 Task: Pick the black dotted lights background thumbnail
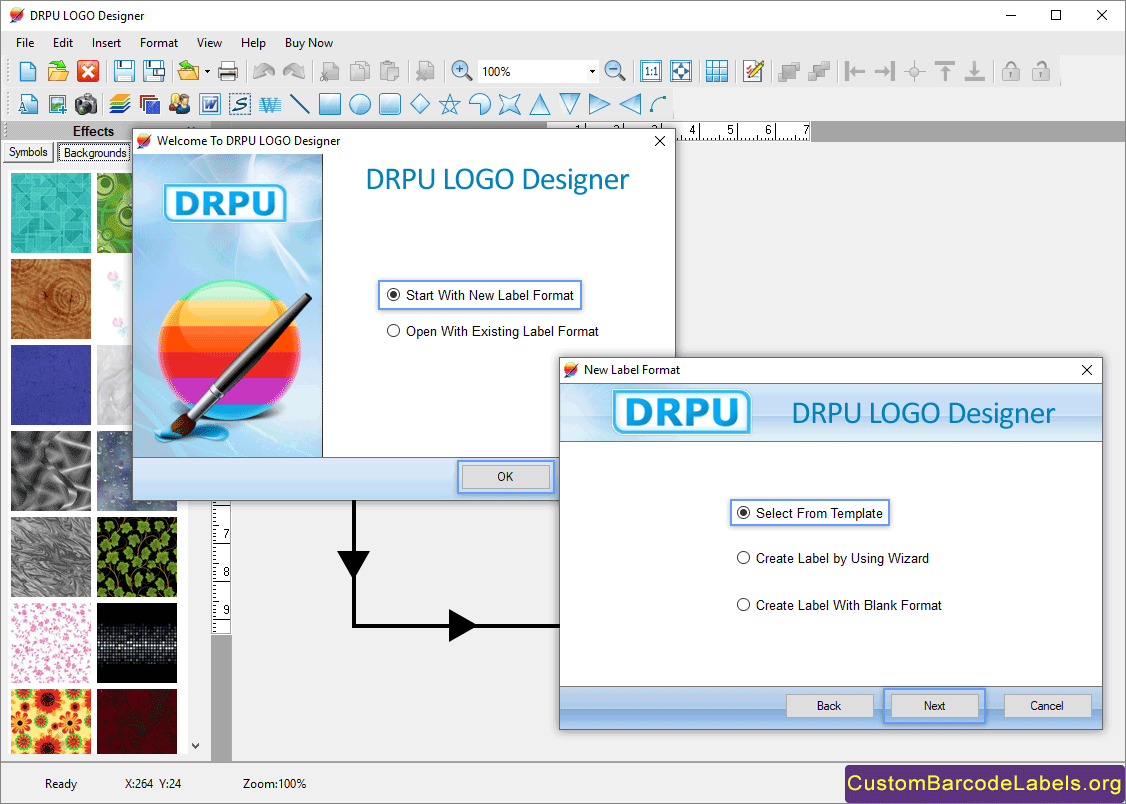pyautogui.click(x=136, y=643)
